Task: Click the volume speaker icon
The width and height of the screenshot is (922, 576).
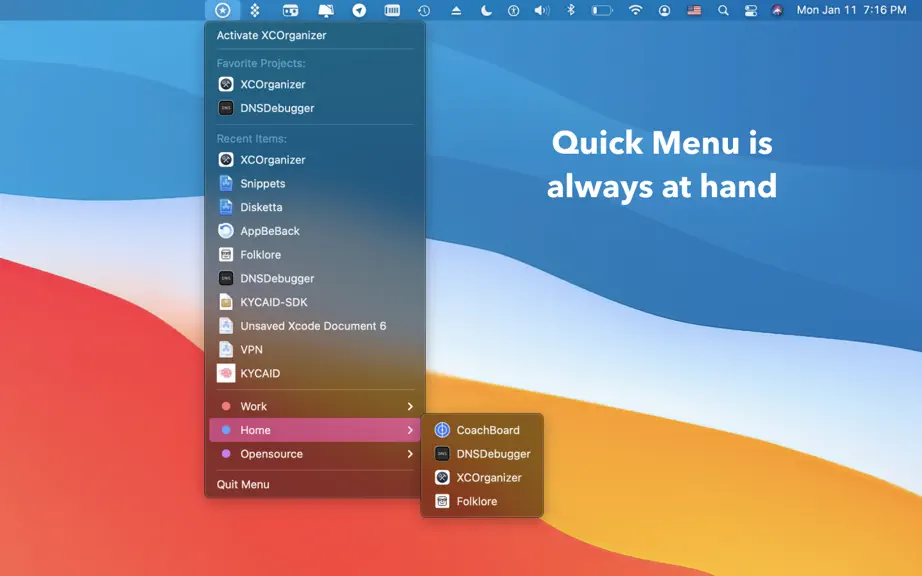Action: [542, 10]
